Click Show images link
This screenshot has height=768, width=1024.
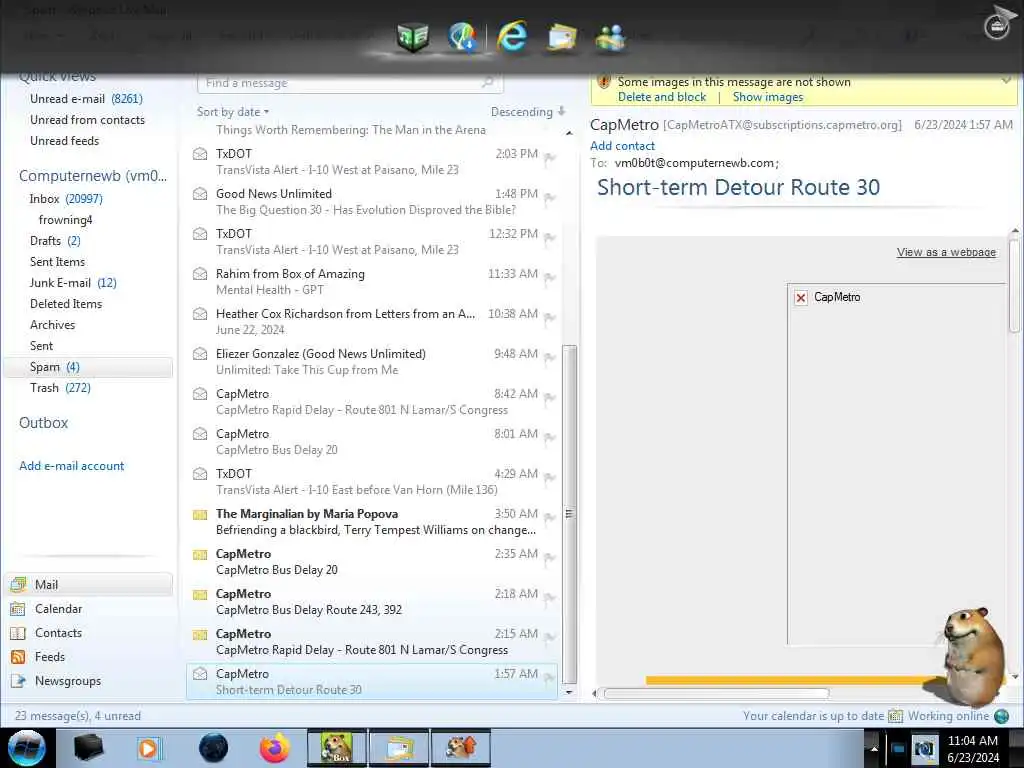(768, 97)
